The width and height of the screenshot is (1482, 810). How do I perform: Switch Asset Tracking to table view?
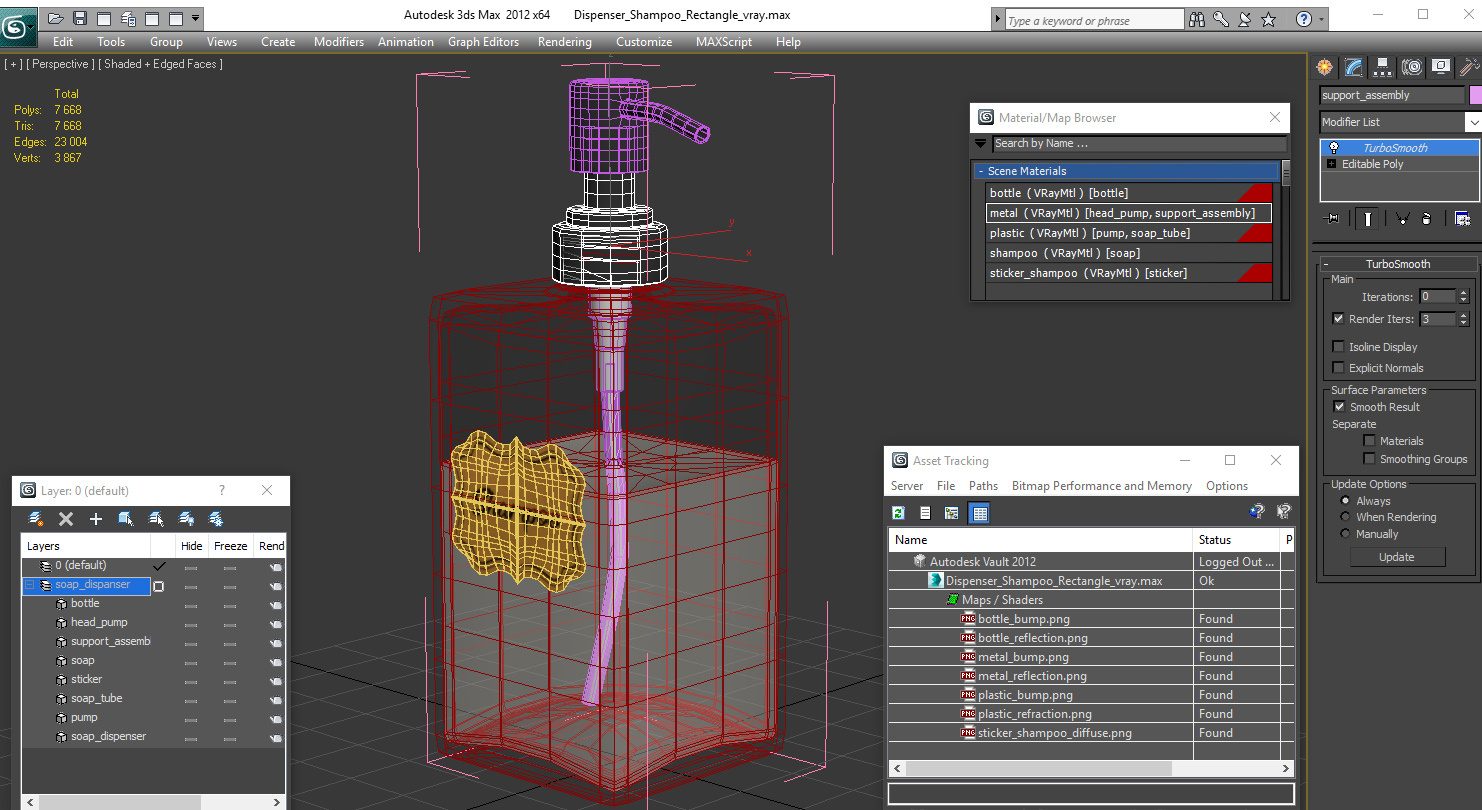(979, 513)
